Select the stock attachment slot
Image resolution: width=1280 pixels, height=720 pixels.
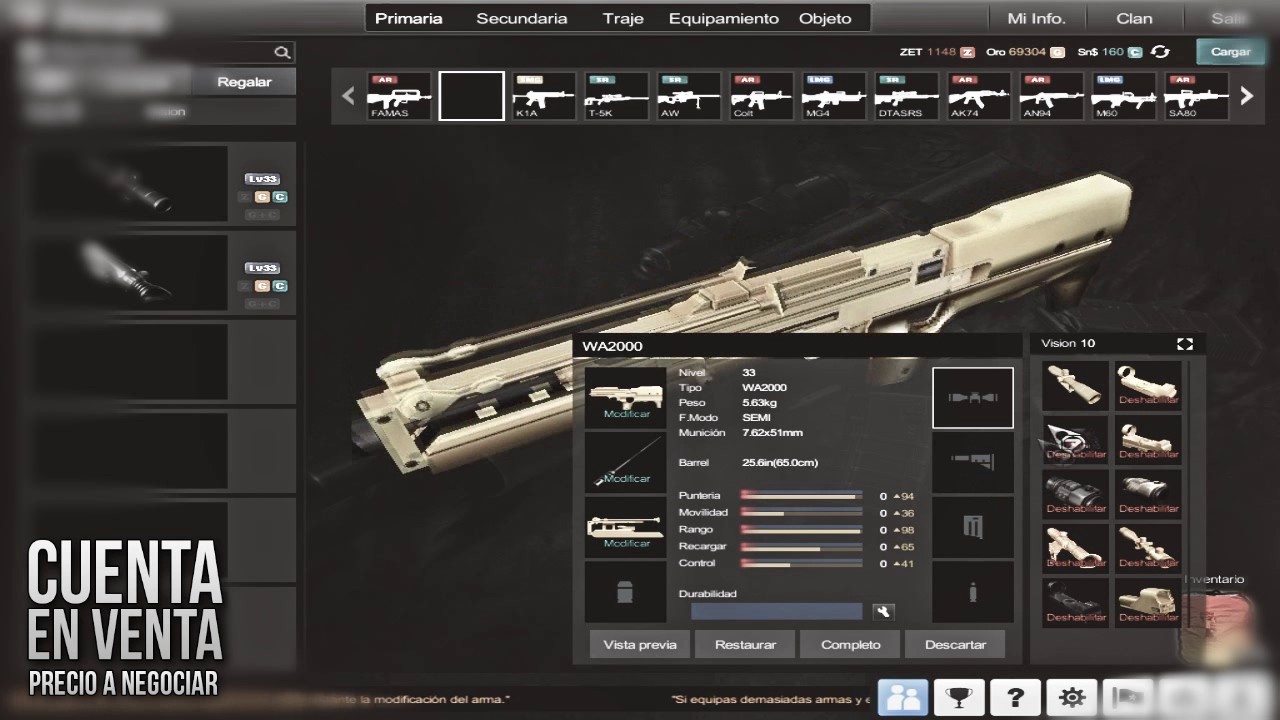(973, 462)
